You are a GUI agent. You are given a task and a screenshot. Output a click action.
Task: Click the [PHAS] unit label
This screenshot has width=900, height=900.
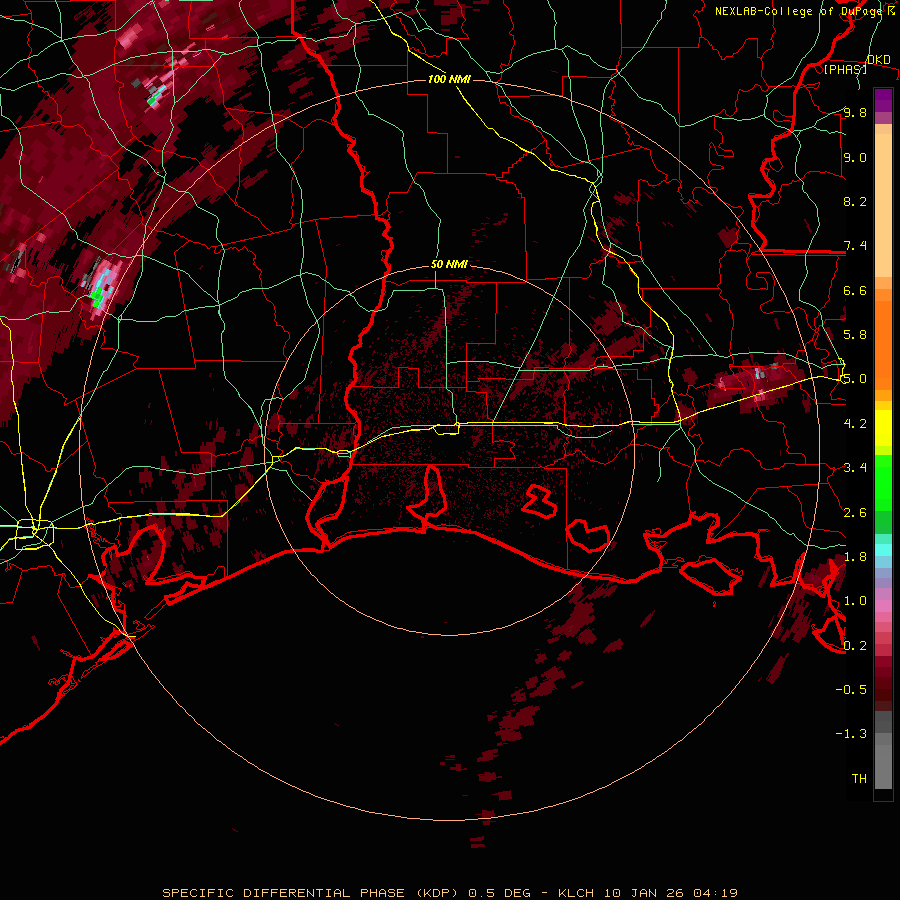(x=845, y=69)
